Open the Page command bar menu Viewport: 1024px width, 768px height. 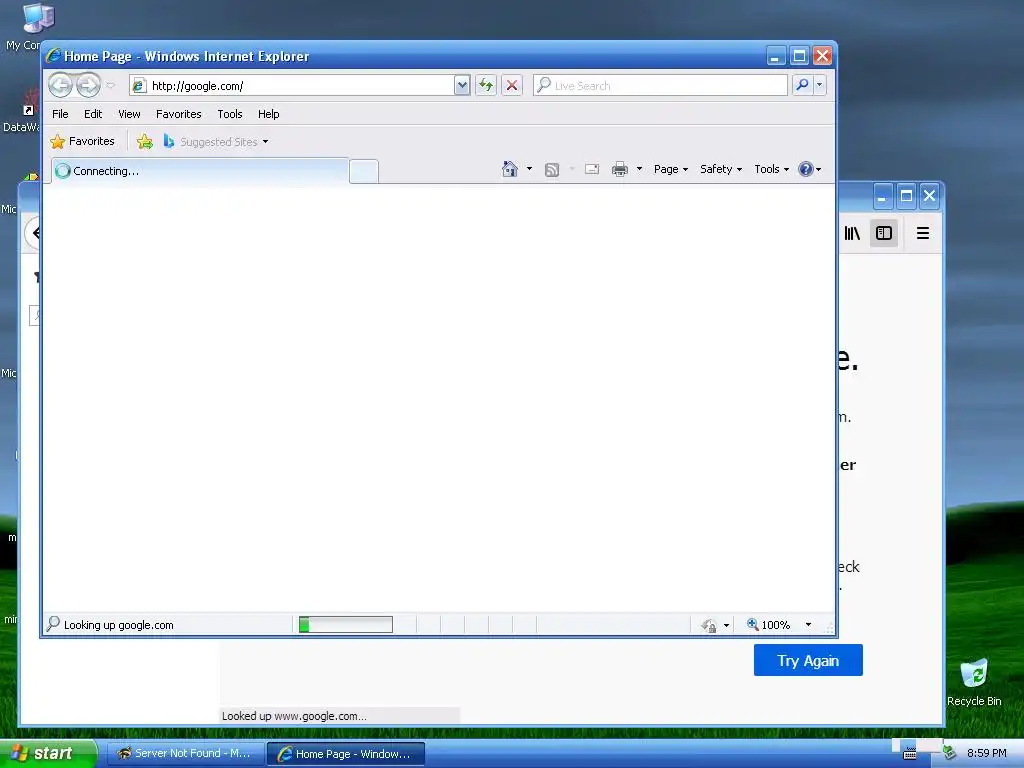tap(671, 169)
